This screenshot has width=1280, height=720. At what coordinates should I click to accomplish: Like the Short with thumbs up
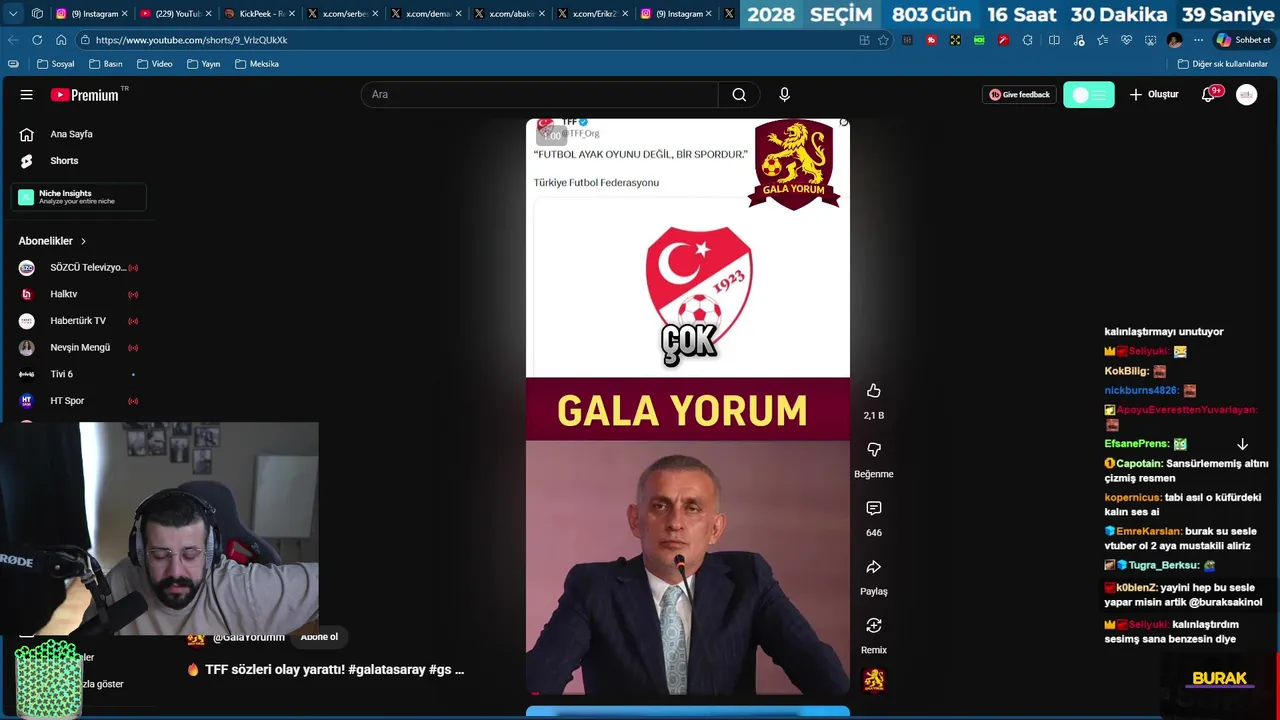pyautogui.click(x=874, y=391)
